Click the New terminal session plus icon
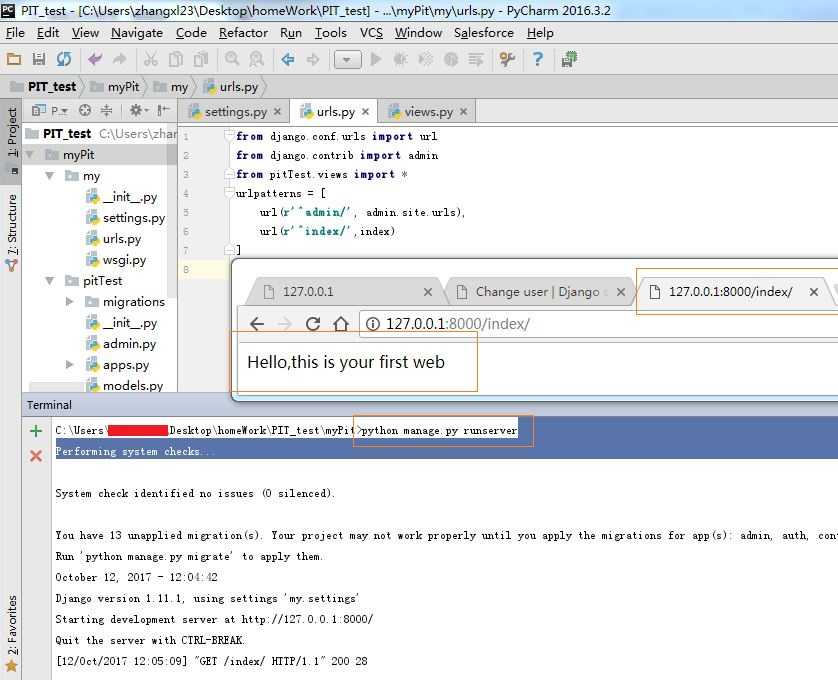Screen dimensions: 838x680 point(36,431)
